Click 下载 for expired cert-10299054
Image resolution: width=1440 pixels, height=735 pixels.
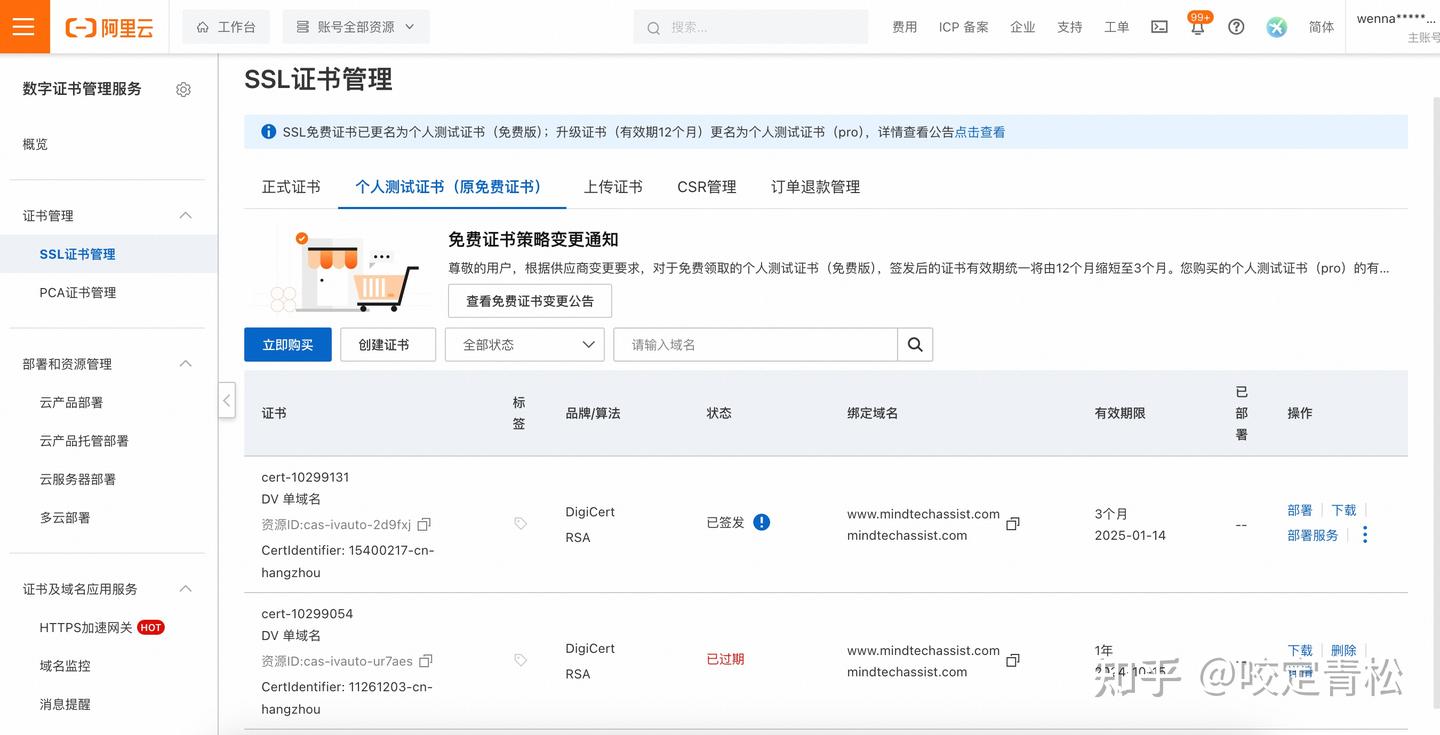pos(1300,650)
